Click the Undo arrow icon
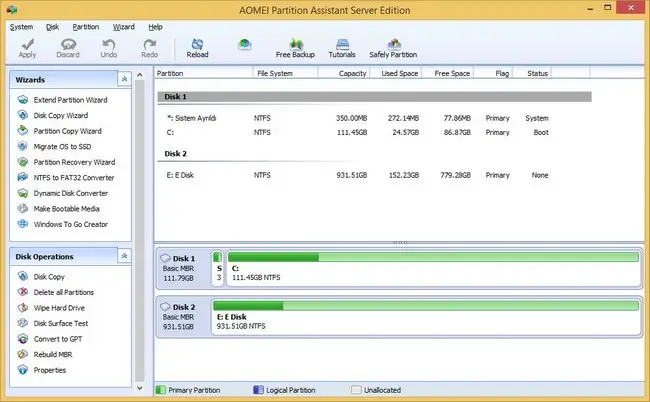The width and height of the screenshot is (650, 402). (109, 44)
